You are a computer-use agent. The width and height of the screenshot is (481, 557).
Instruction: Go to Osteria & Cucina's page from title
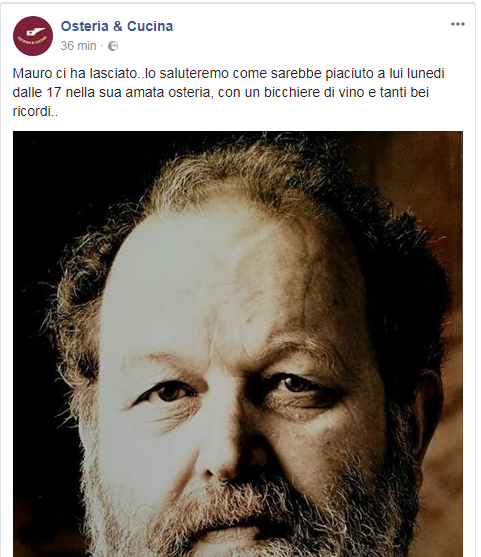(117, 26)
